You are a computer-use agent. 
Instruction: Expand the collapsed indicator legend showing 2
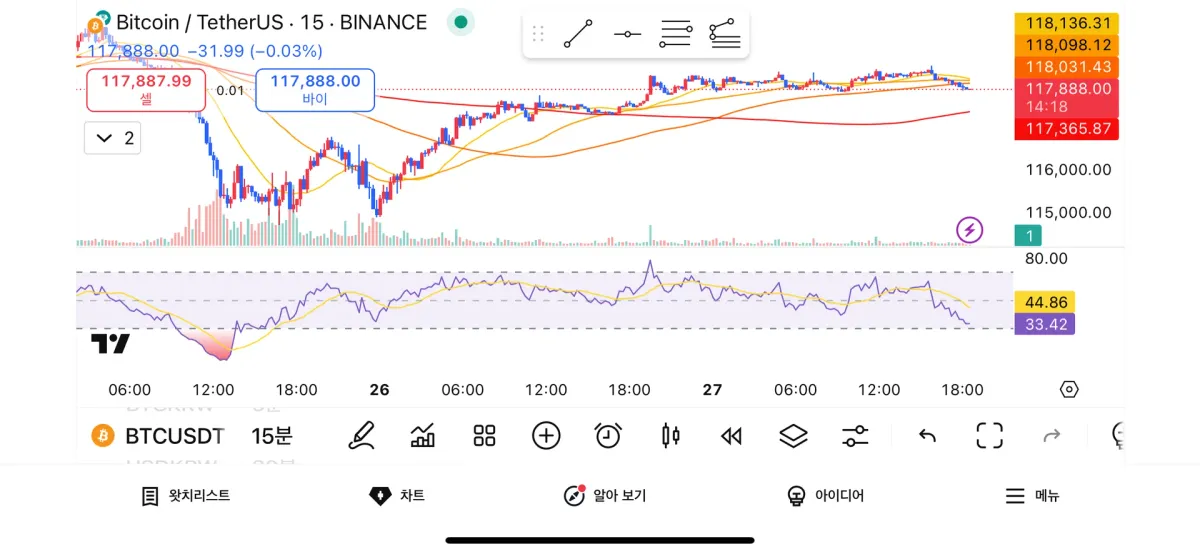[112, 138]
